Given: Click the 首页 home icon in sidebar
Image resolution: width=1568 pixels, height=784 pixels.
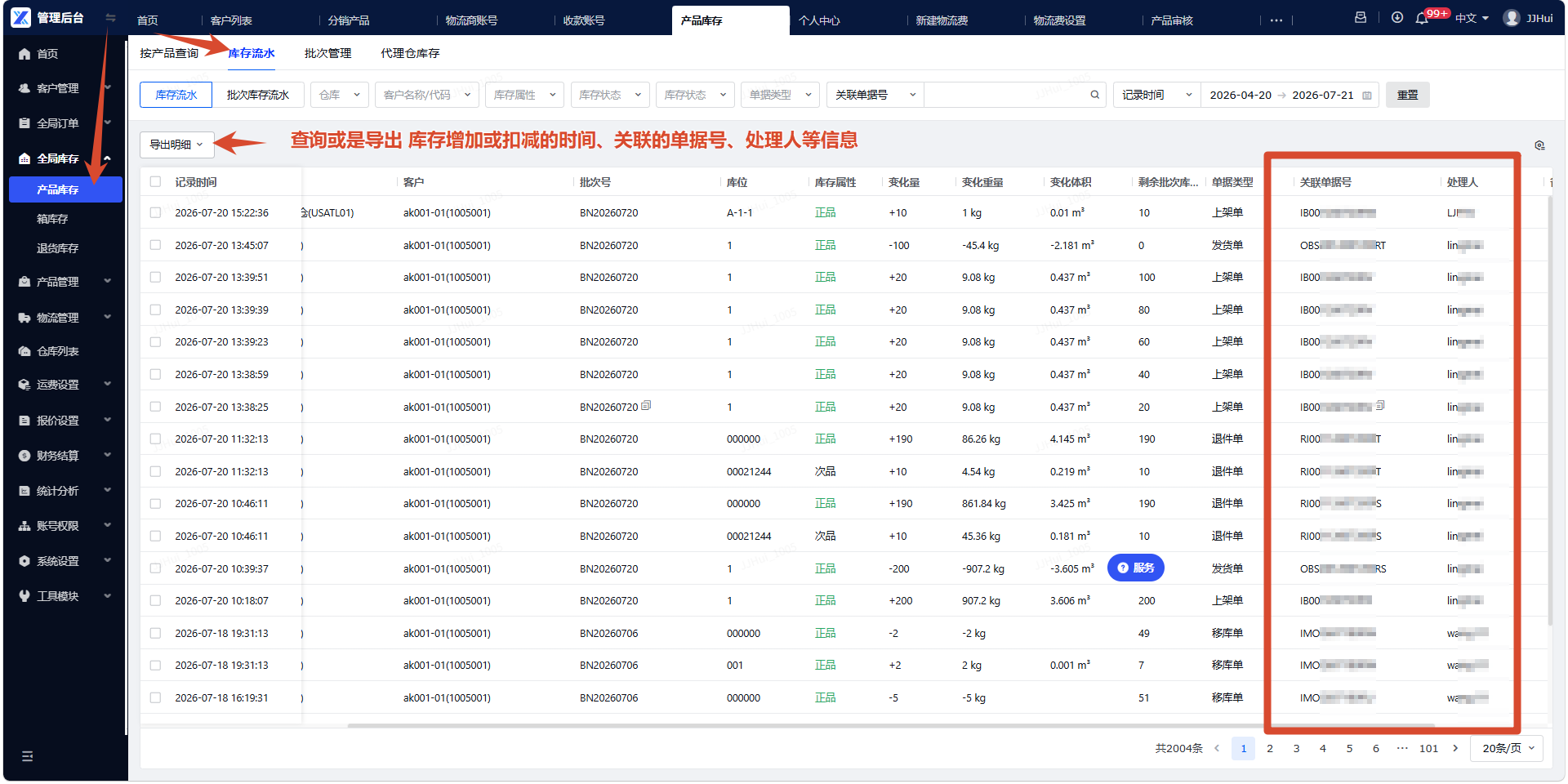Looking at the screenshot, I should tap(24, 54).
